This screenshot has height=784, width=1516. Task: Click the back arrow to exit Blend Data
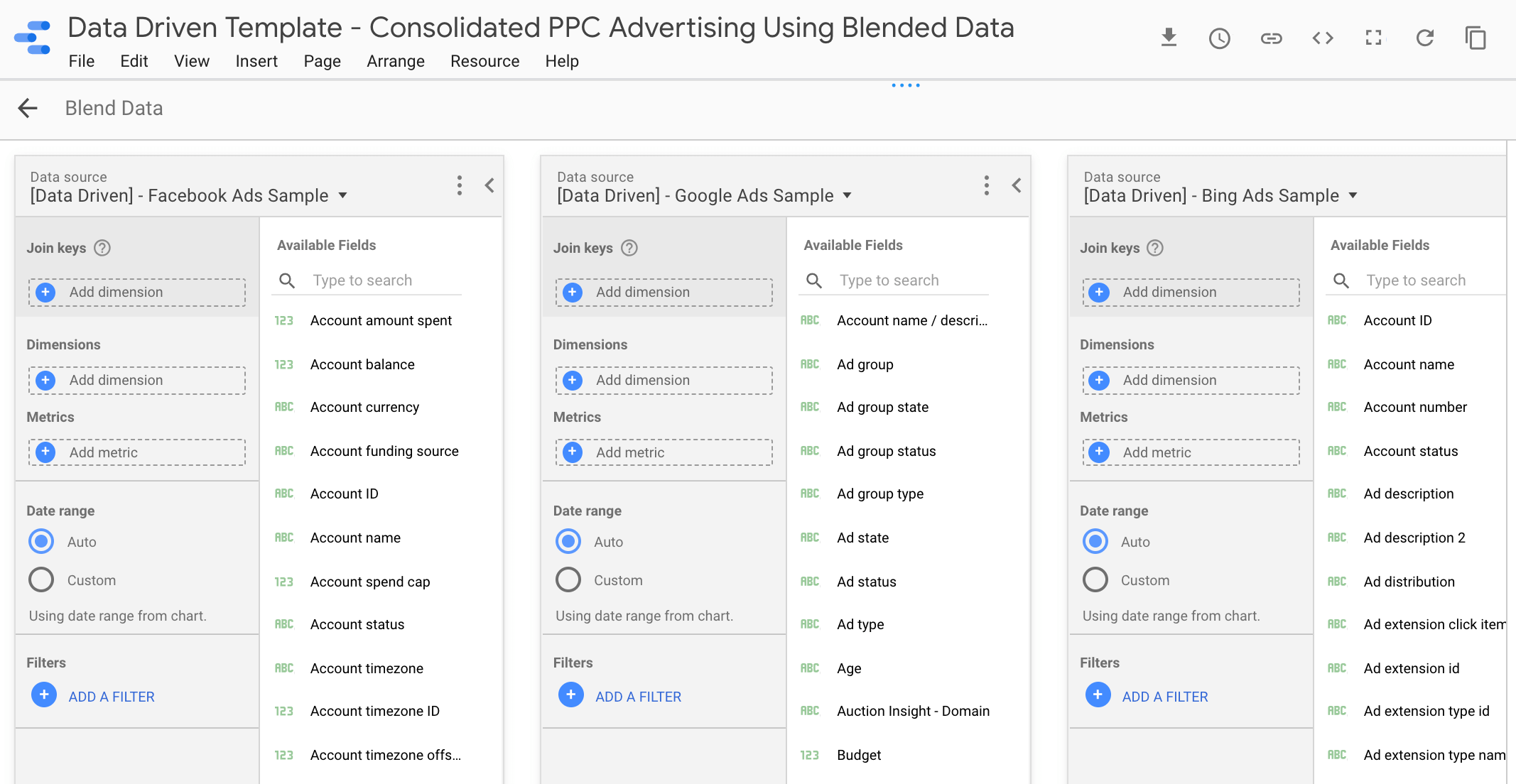(28, 108)
